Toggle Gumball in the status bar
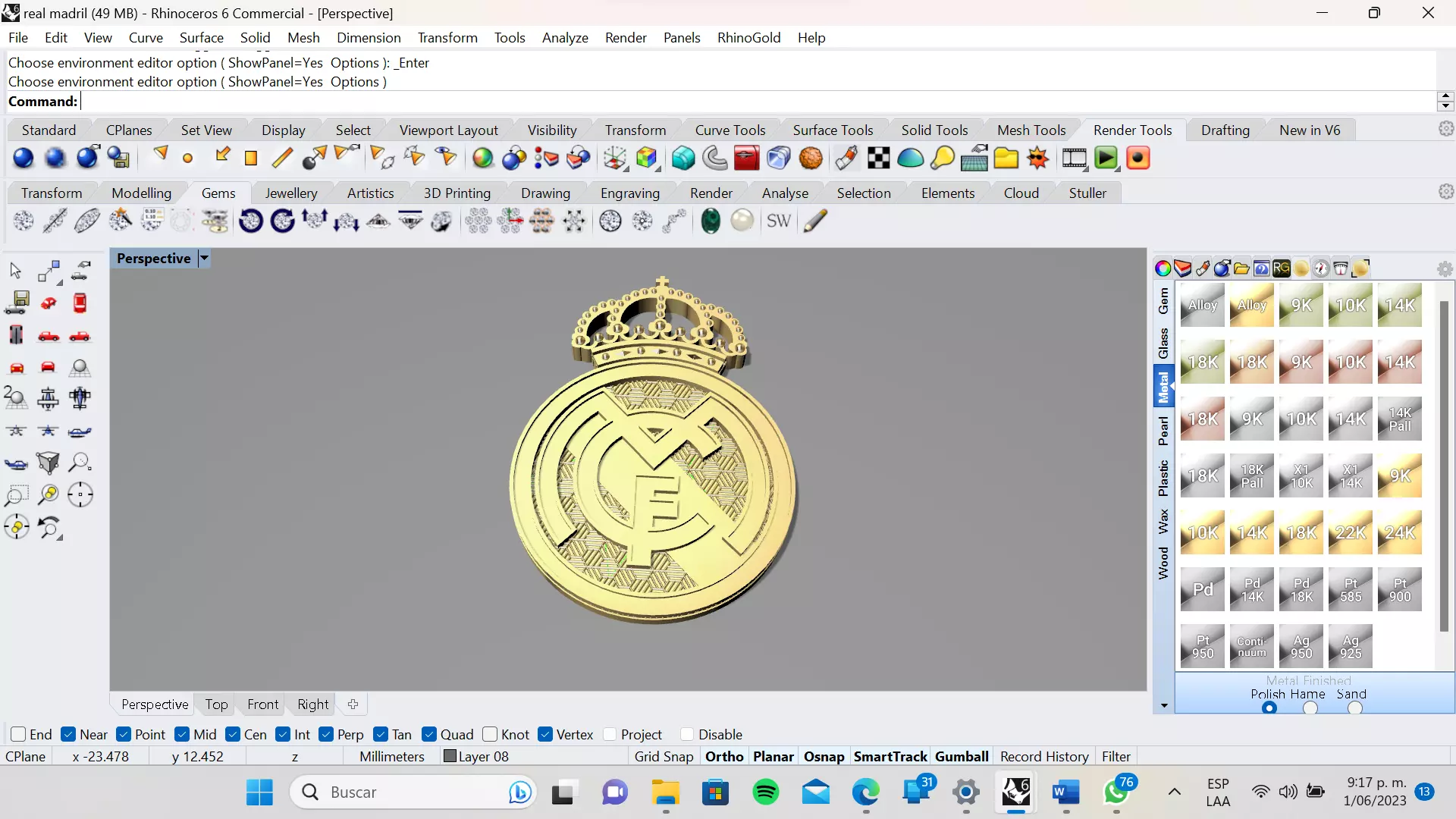This screenshot has height=819, width=1456. 962,756
